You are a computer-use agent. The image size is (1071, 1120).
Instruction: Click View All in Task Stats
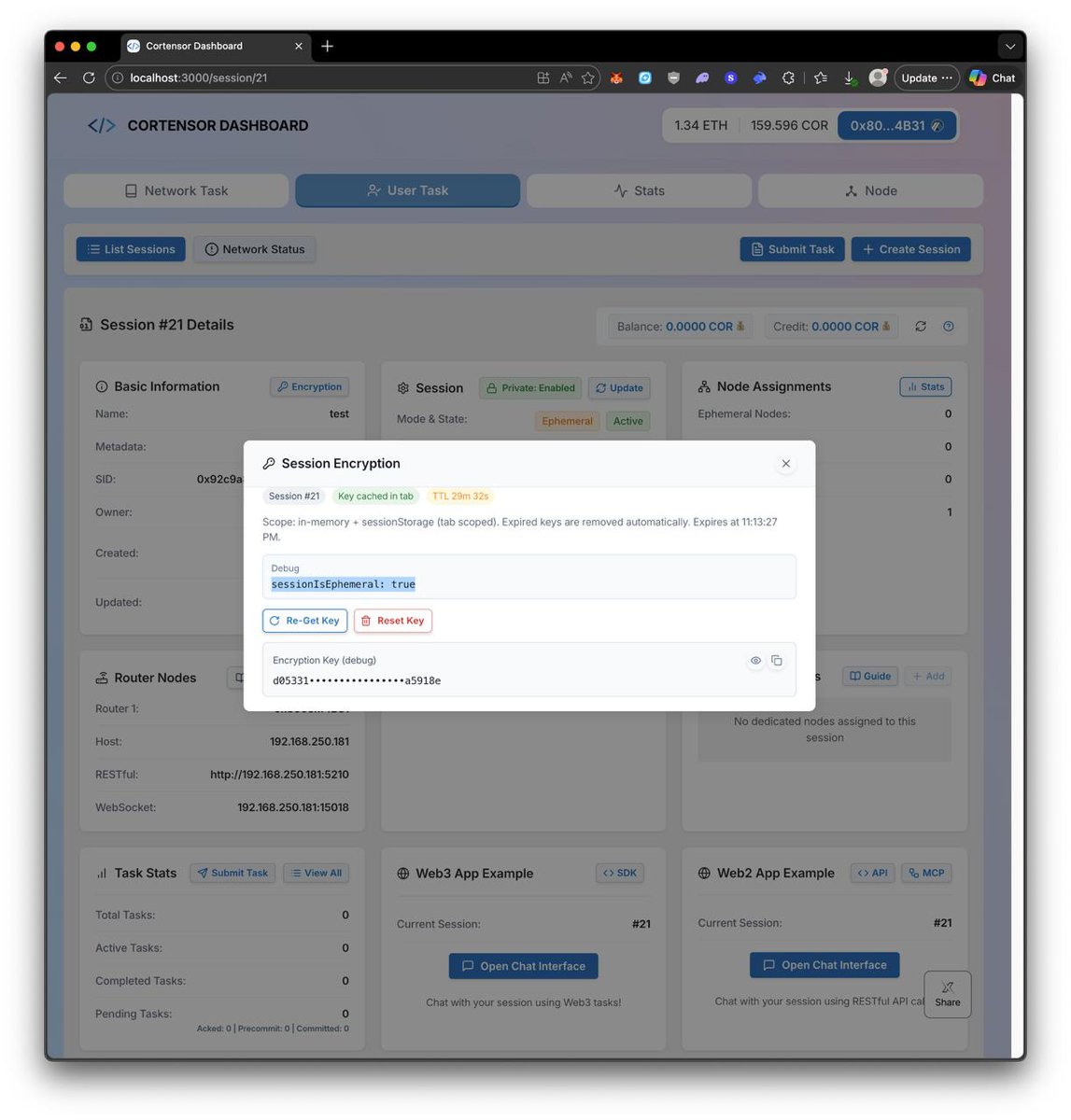tap(317, 874)
